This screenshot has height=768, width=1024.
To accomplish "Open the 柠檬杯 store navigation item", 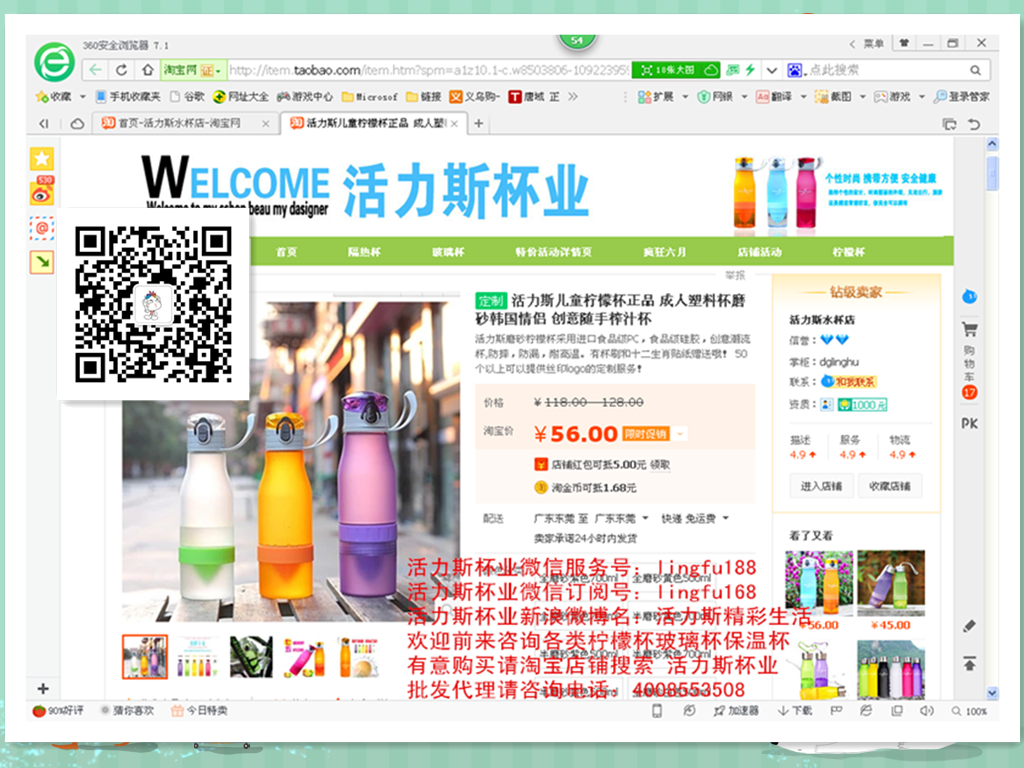I will coord(848,251).
